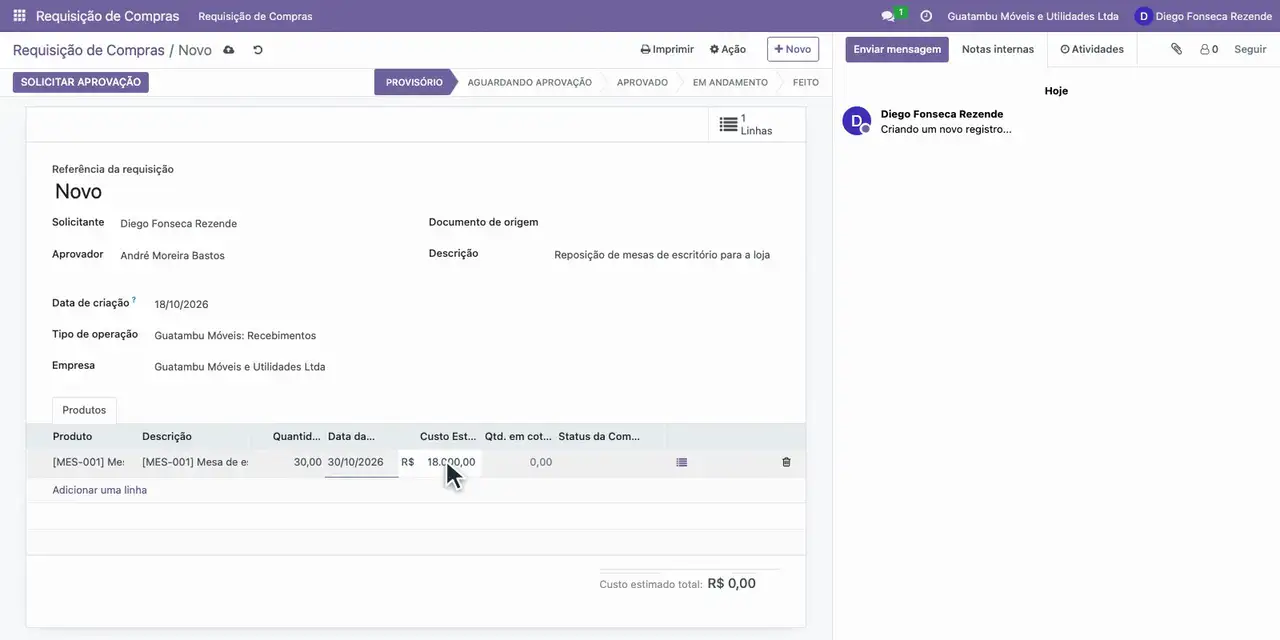This screenshot has width=1280, height=640.
Task: Click the Documento de origem input field
Action: [x=666, y=223]
